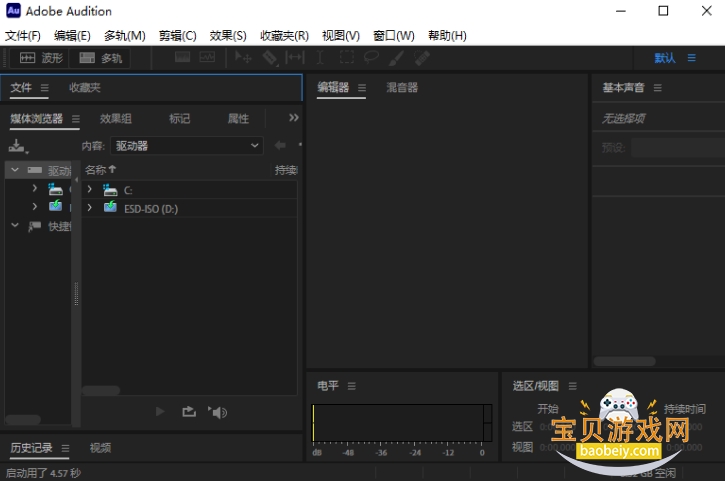
Task: Click the import shortcut icon in media browser
Action: pos(18,146)
